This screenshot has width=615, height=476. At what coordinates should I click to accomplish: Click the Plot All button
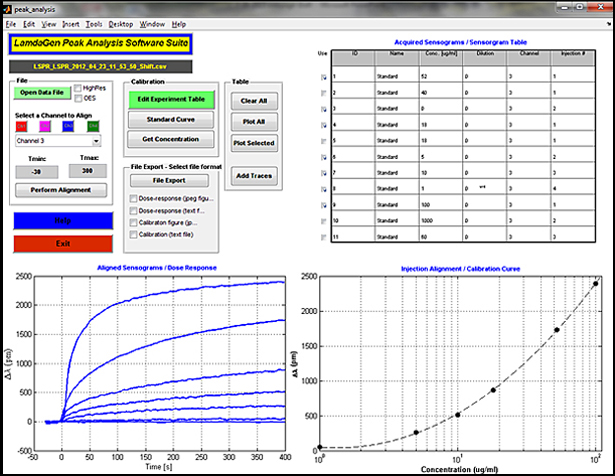(x=254, y=122)
